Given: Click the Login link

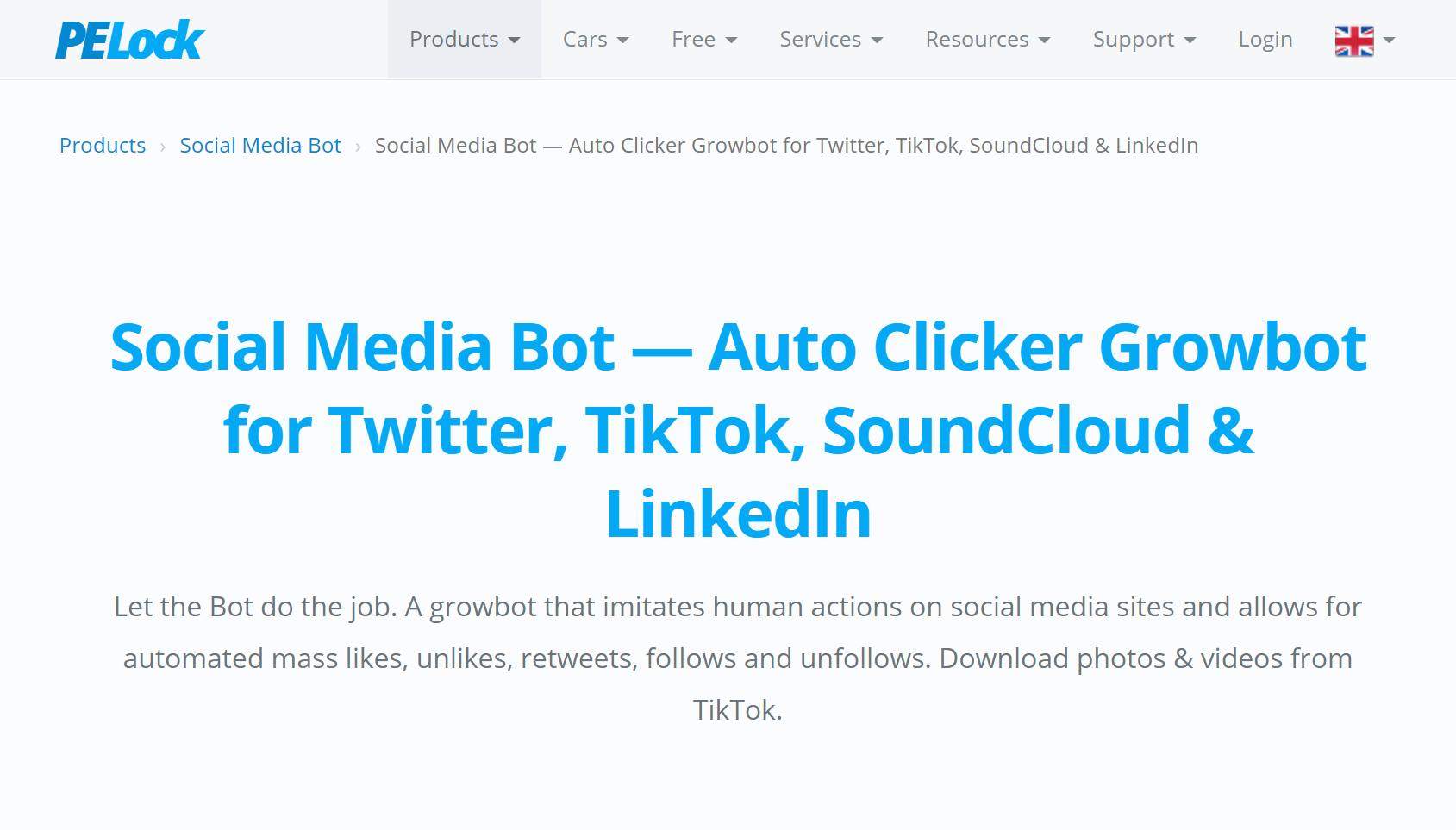Looking at the screenshot, I should click(1265, 39).
